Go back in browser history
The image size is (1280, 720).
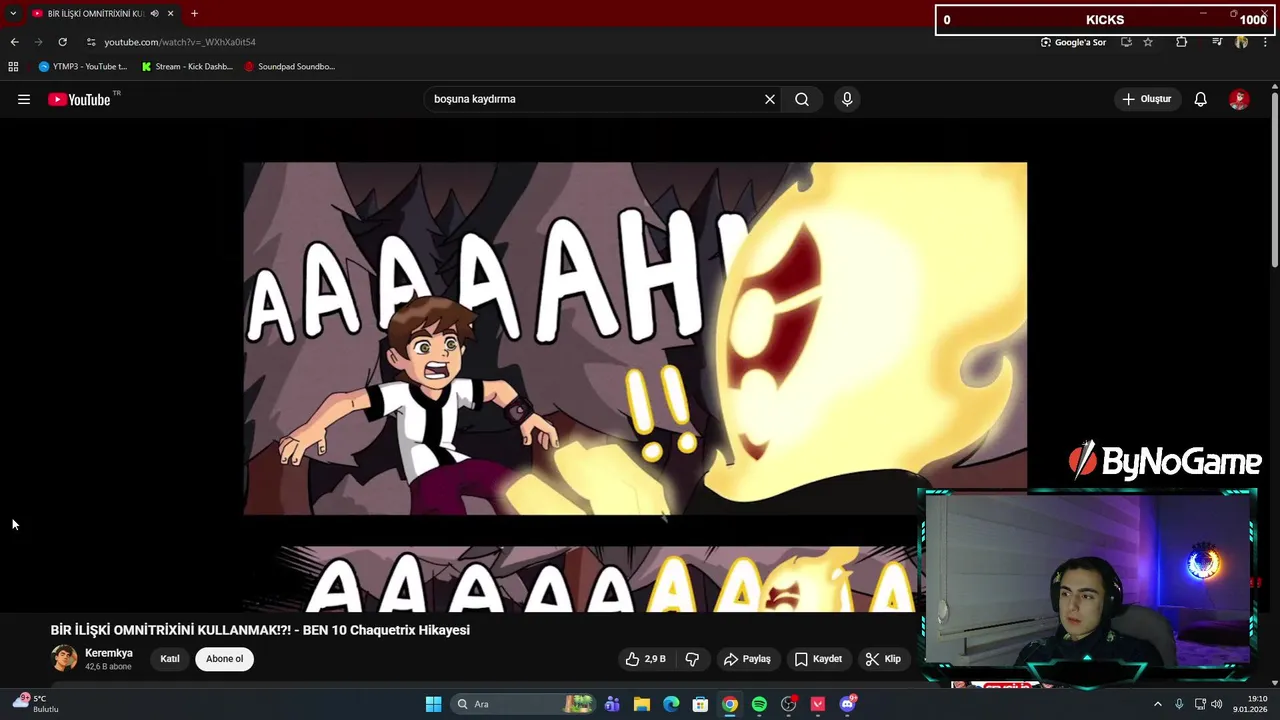tap(14, 42)
